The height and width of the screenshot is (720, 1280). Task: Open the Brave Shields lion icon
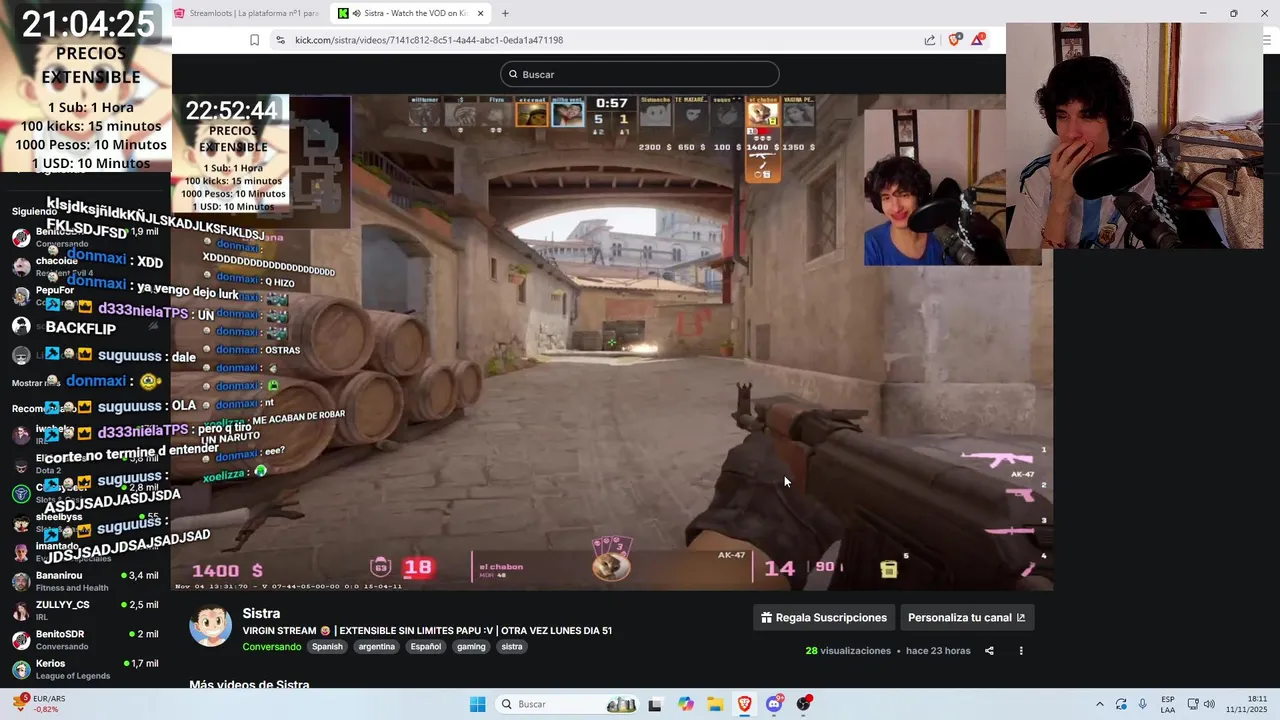tap(954, 40)
